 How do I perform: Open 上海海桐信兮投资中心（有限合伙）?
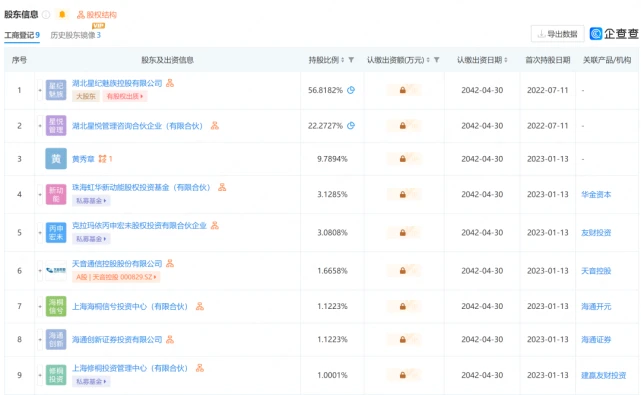tap(130, 307)
